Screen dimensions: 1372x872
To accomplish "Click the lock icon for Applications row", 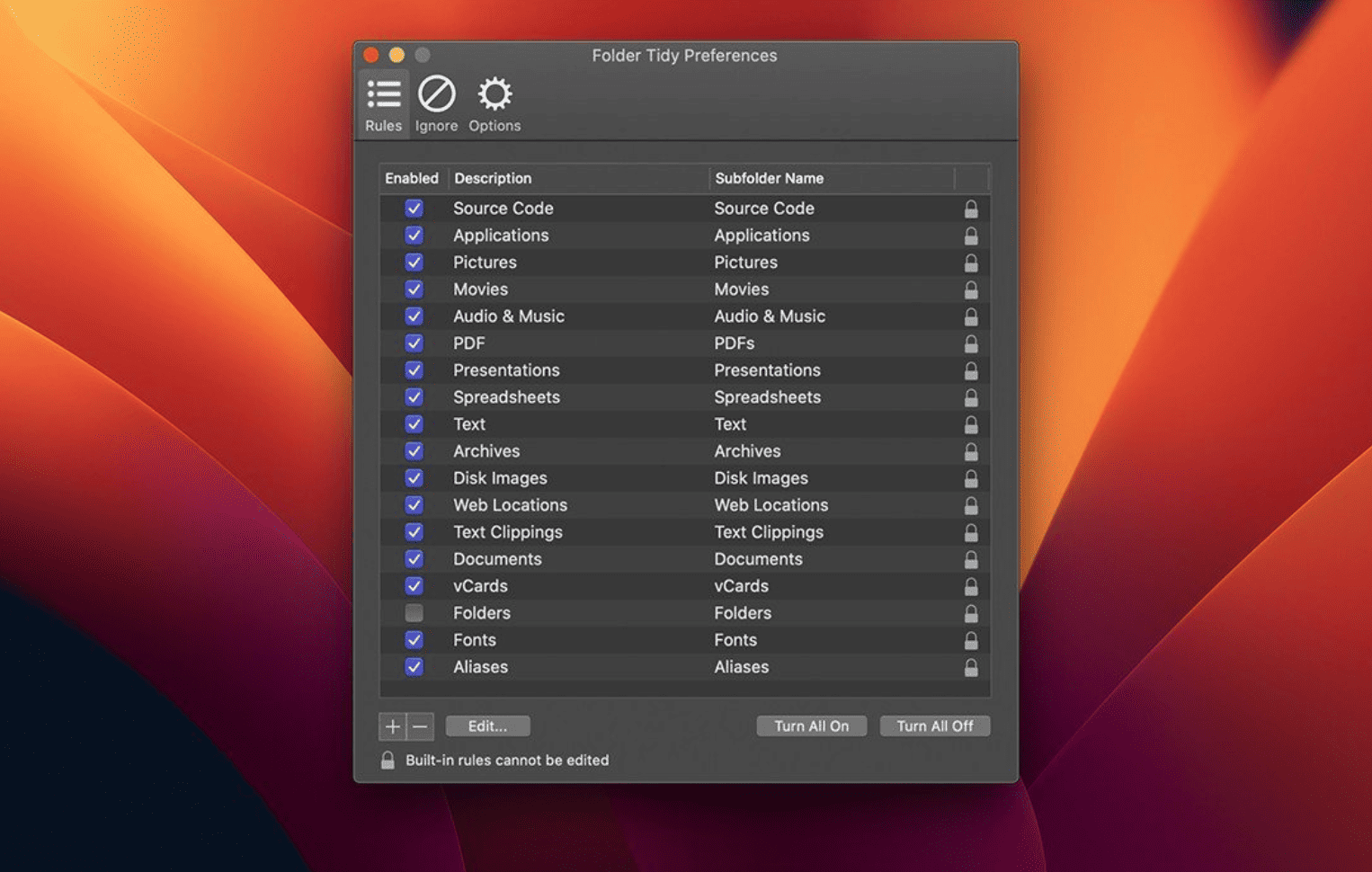I will 971,236.
